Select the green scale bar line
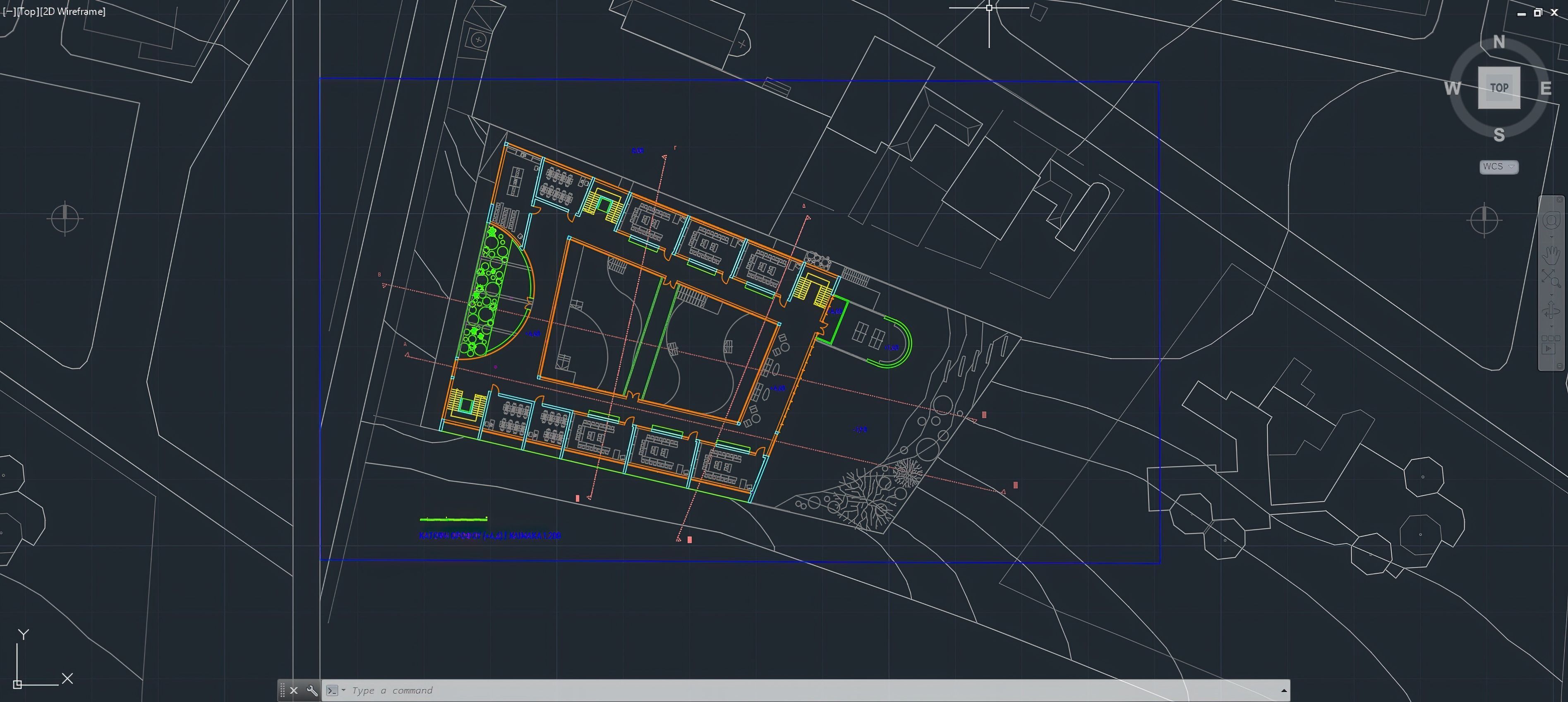The width and height of the screenshot is (1568, 702). [453, 519]
